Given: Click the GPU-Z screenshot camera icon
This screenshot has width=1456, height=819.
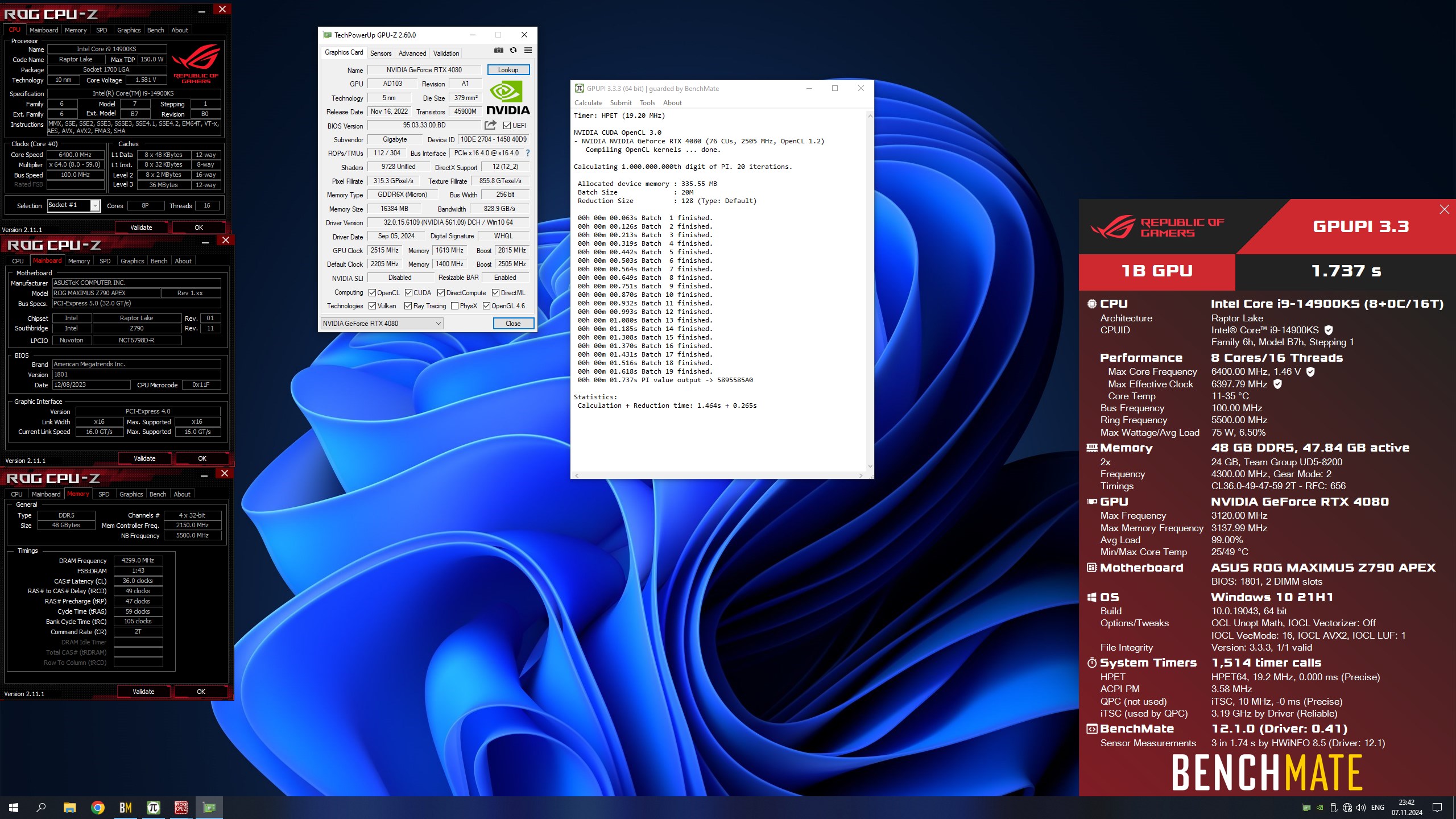Looking at the screenshot, I should pos(499,51).
